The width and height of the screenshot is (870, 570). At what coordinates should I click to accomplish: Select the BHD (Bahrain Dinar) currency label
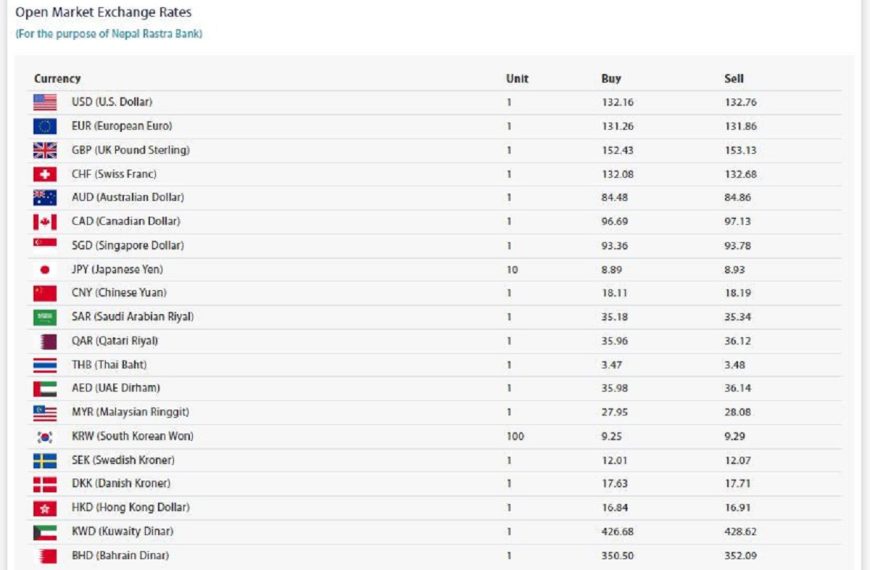pyautogui.click(x=120, y=555)
